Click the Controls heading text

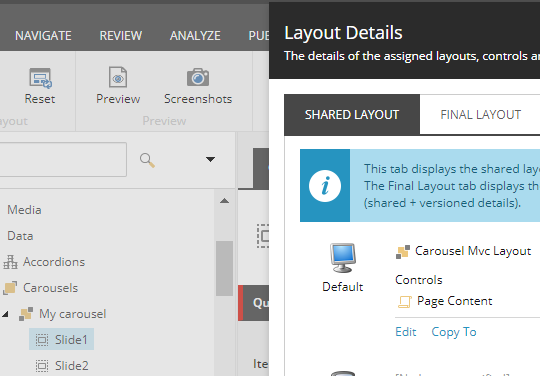pyautogui.click(x=419, y=280)
